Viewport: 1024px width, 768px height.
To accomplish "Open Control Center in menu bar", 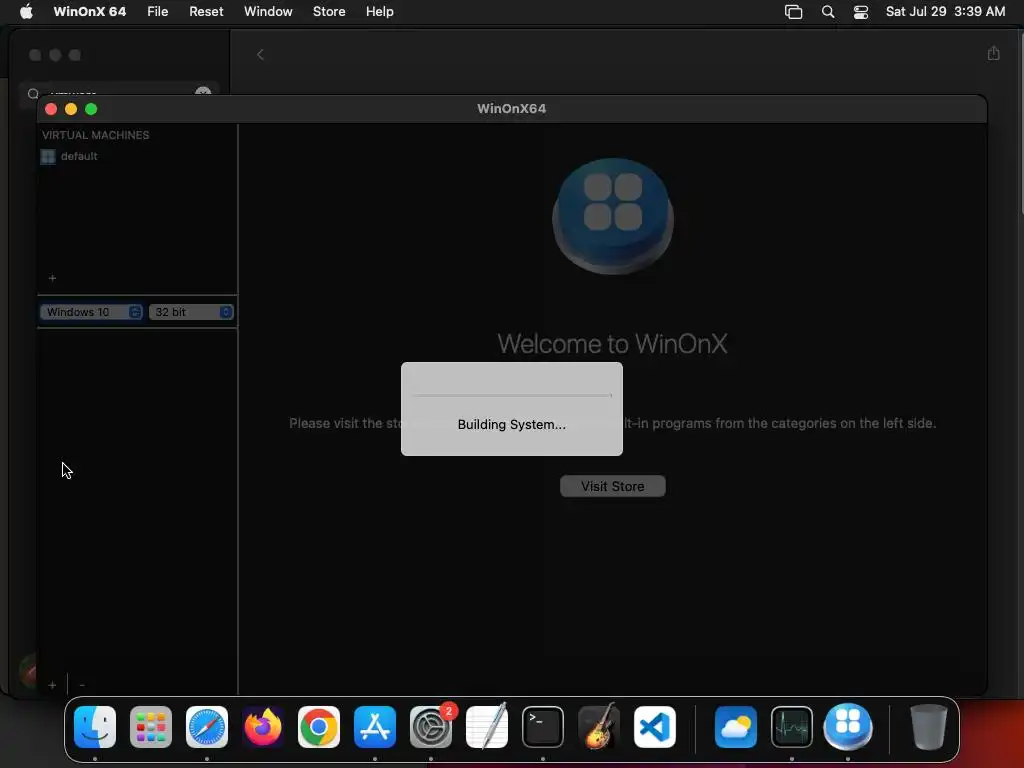I will point(861,12).
